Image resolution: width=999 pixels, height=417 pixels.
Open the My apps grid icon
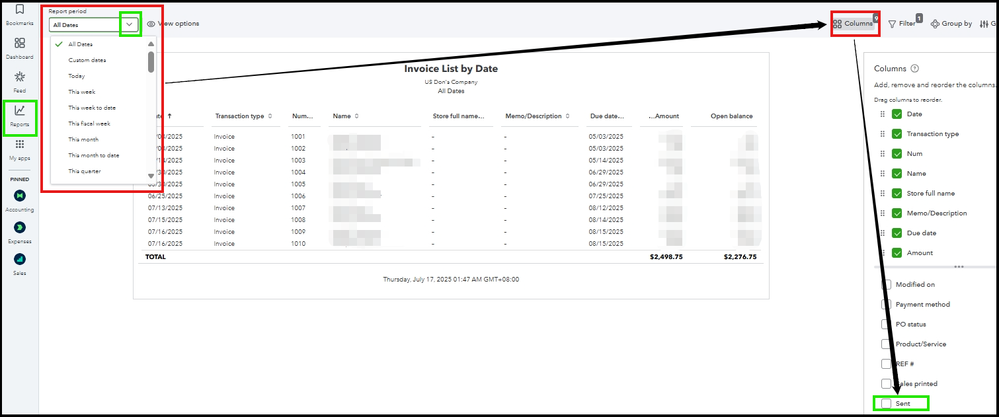20,145
